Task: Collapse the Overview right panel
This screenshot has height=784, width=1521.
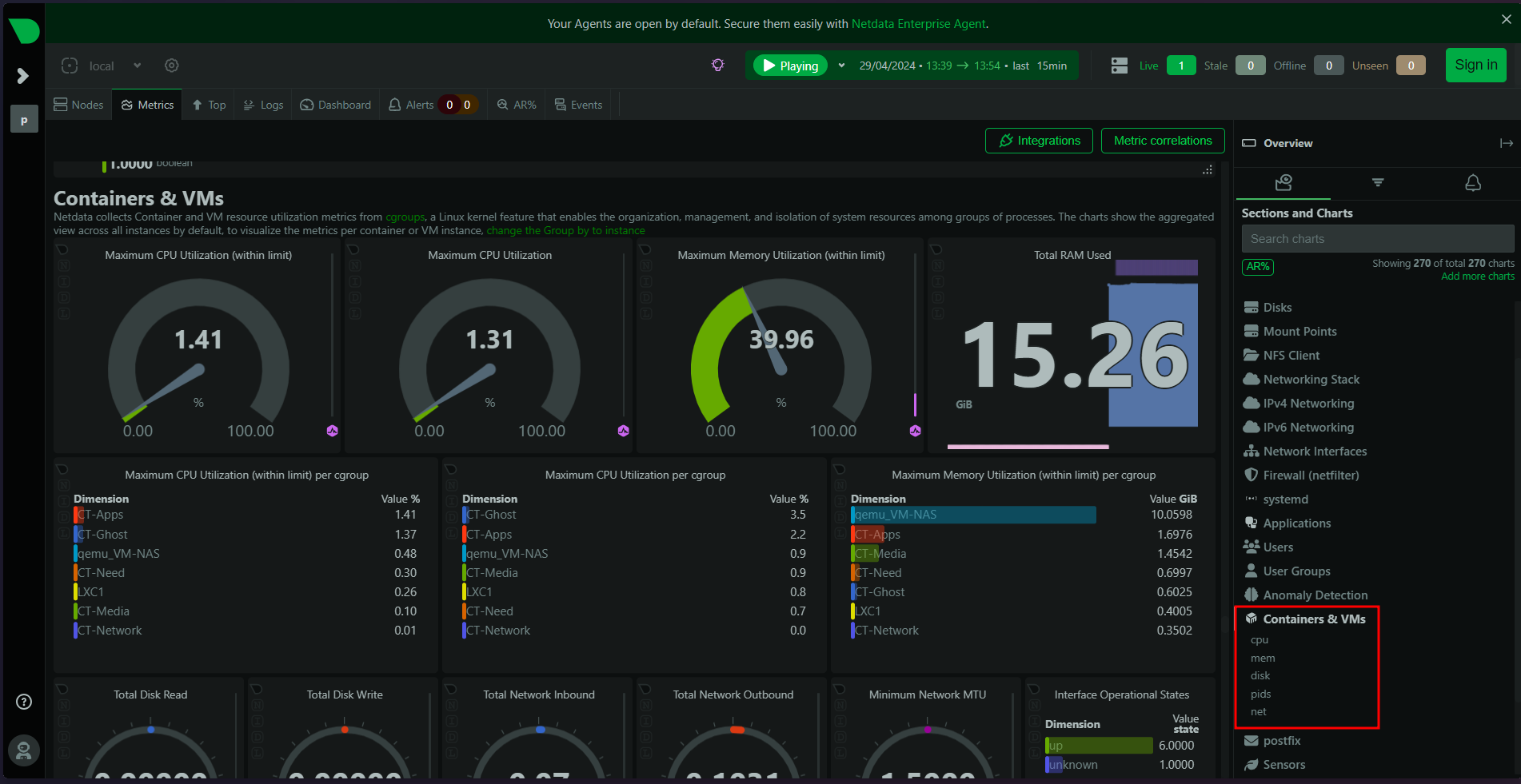Action: [x=1507, y=143]
